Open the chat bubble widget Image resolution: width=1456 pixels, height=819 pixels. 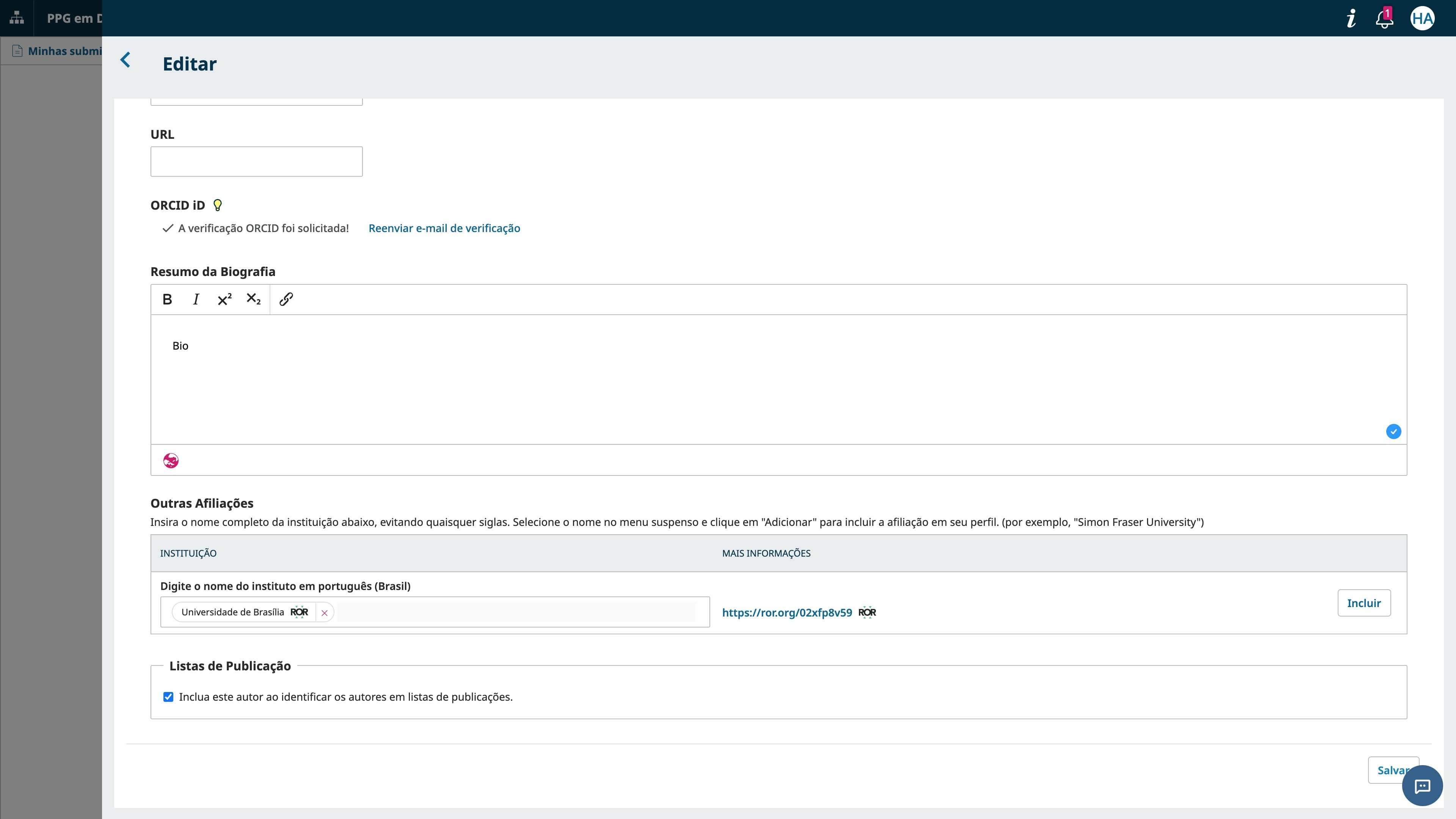click(x=1422, y=786)
